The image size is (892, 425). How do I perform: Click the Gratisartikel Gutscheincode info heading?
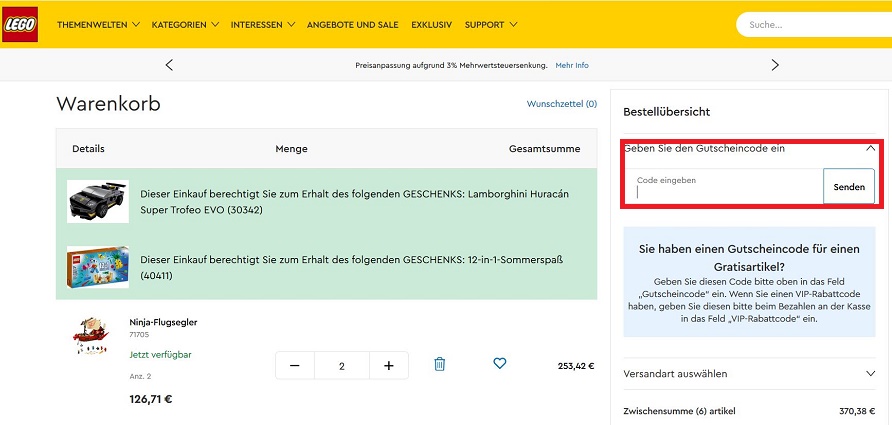749,258
